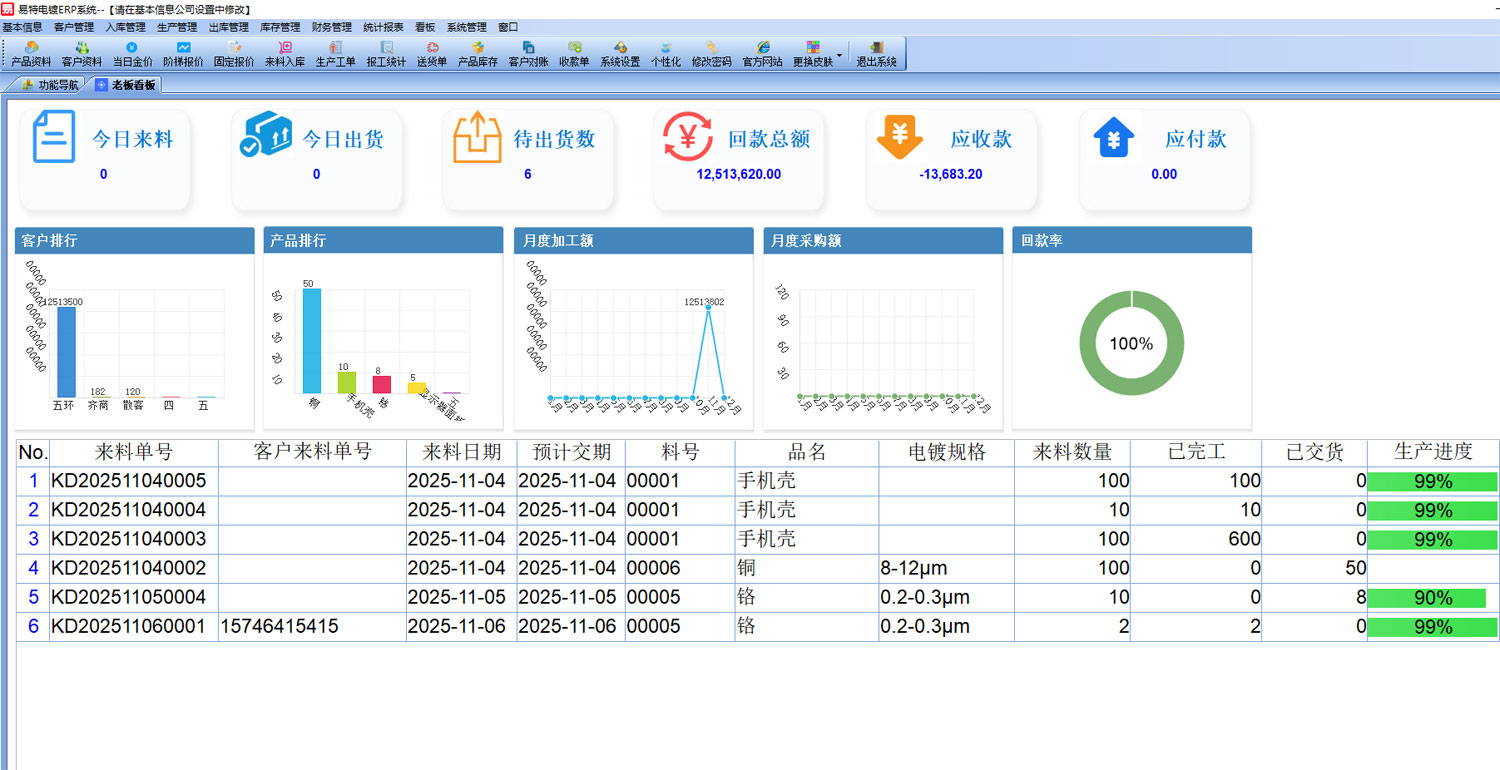Open the 财务管理 menu
Viewport: 1500px width, 770px height.
pyautogui.click(x=332, y=27)
